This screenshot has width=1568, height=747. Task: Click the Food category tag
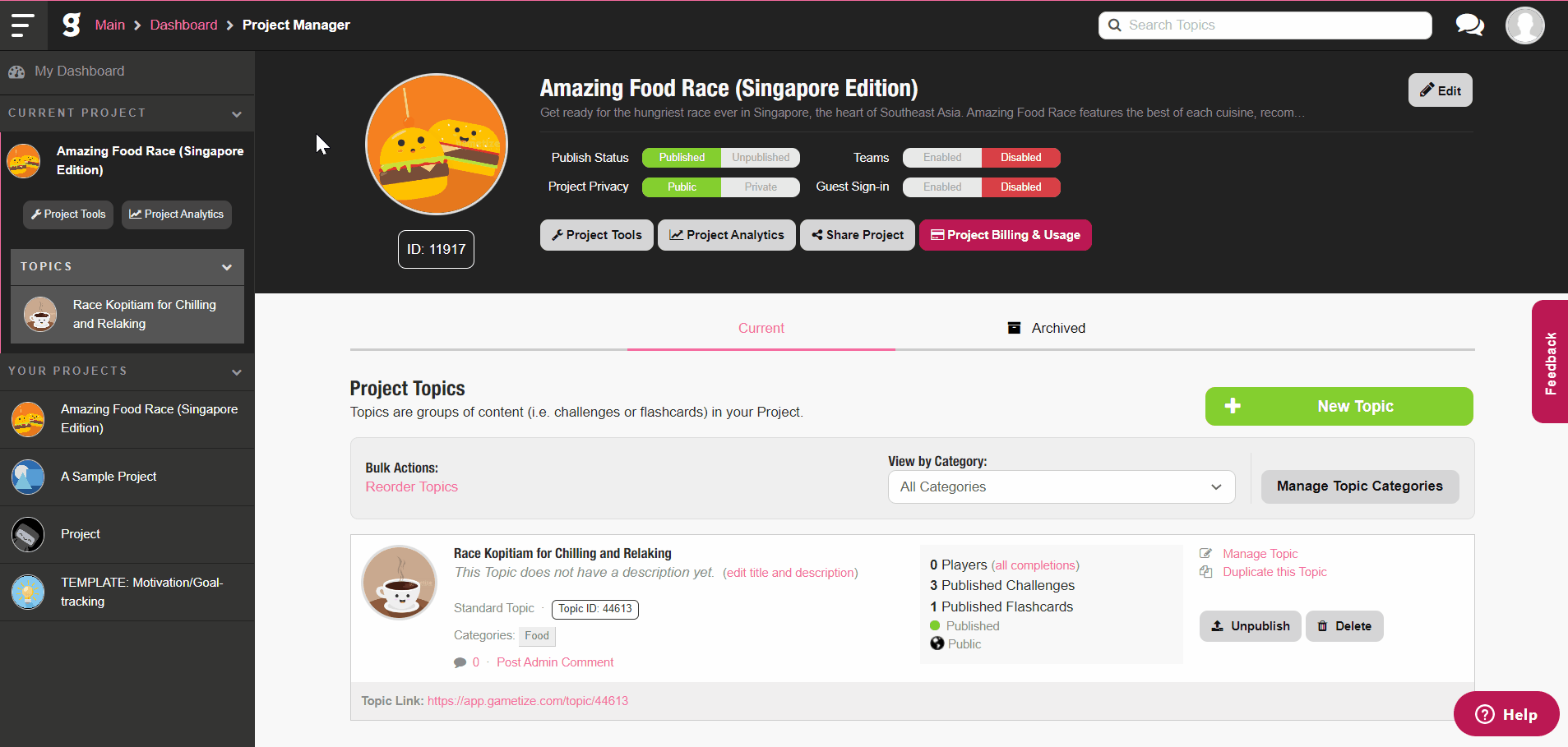coord(537,636)
